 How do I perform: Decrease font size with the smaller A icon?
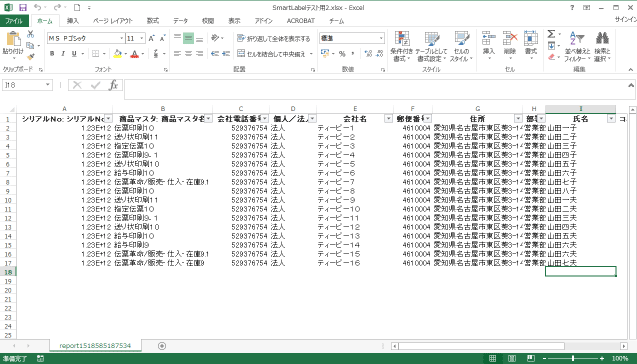162,38
